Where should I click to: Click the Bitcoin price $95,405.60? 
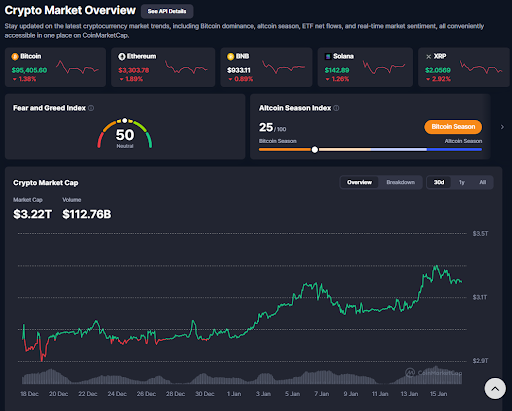[29, 70]
